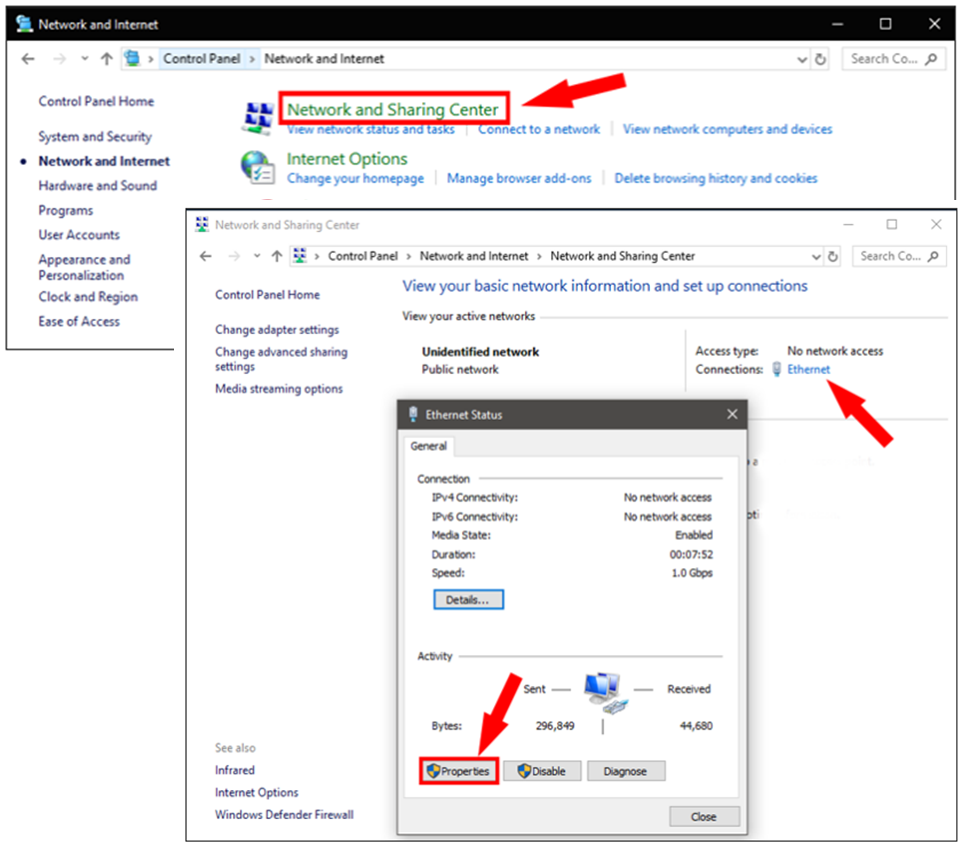Open recent locations chevron in Network and Sharing Center
The width and height of the screenshot is (970, 852).
256,256
